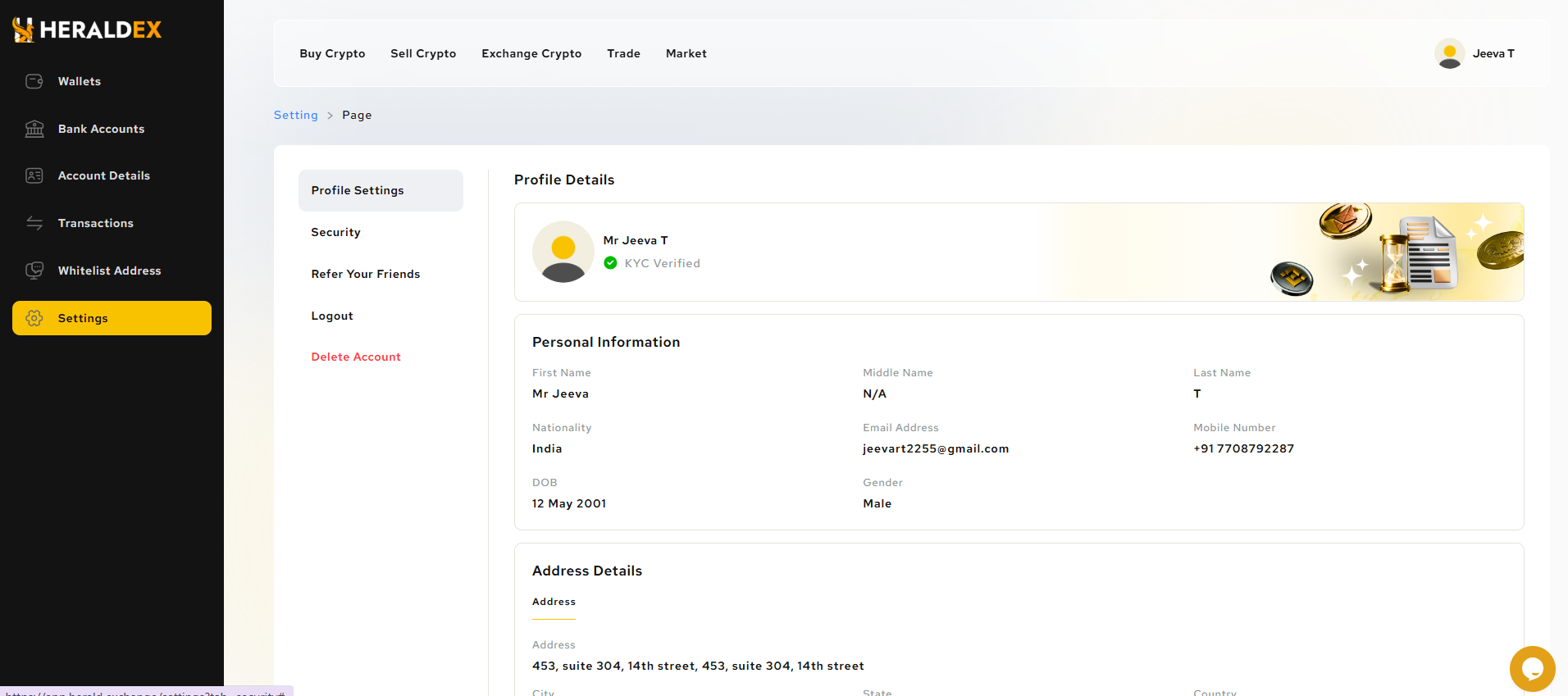Click the large profile picture thumbnail
Image resolution: width=1568 pixels, height=696 pixels.
(563, 252)
